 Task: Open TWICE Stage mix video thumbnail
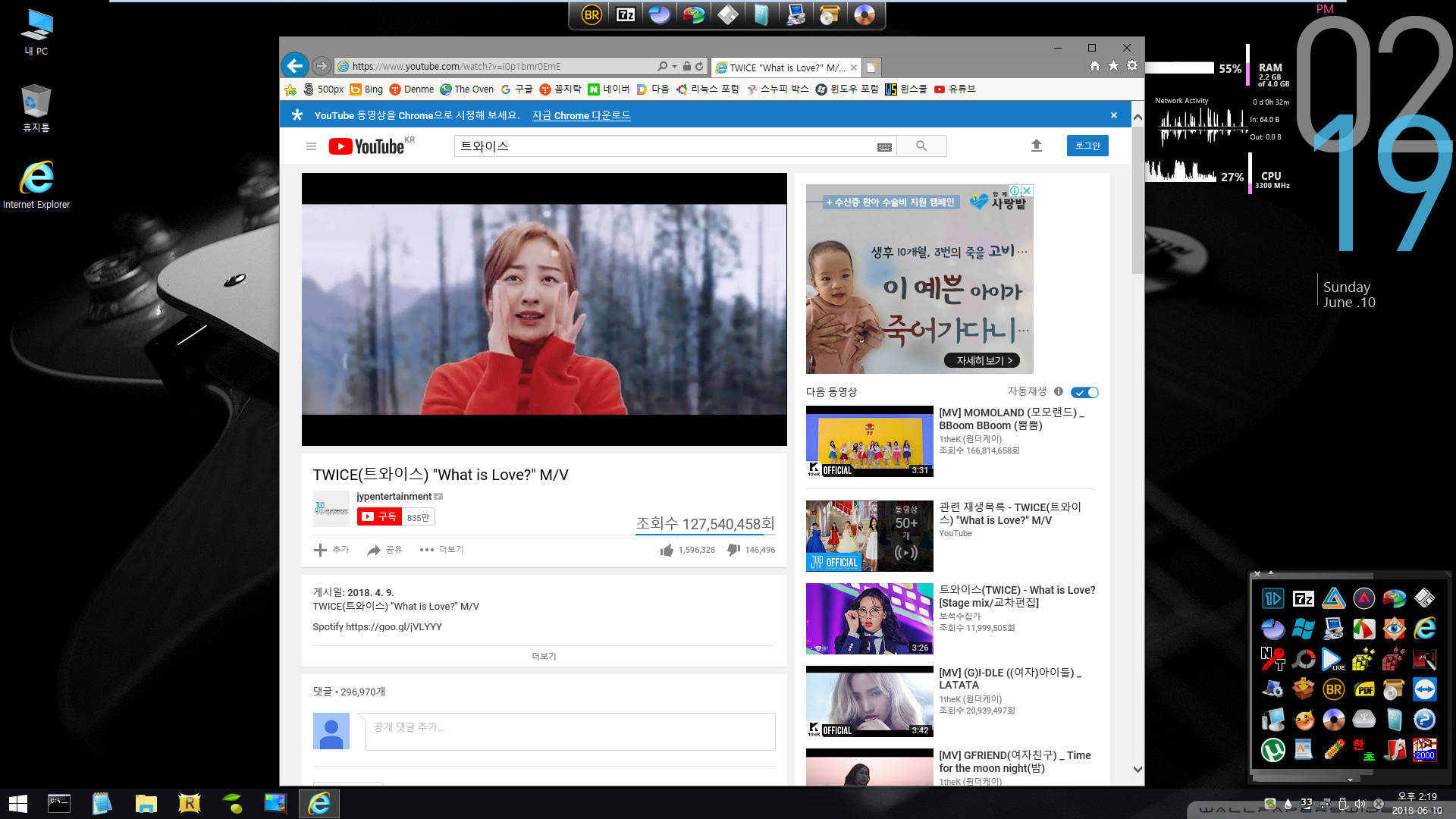[x=869, y=619]
